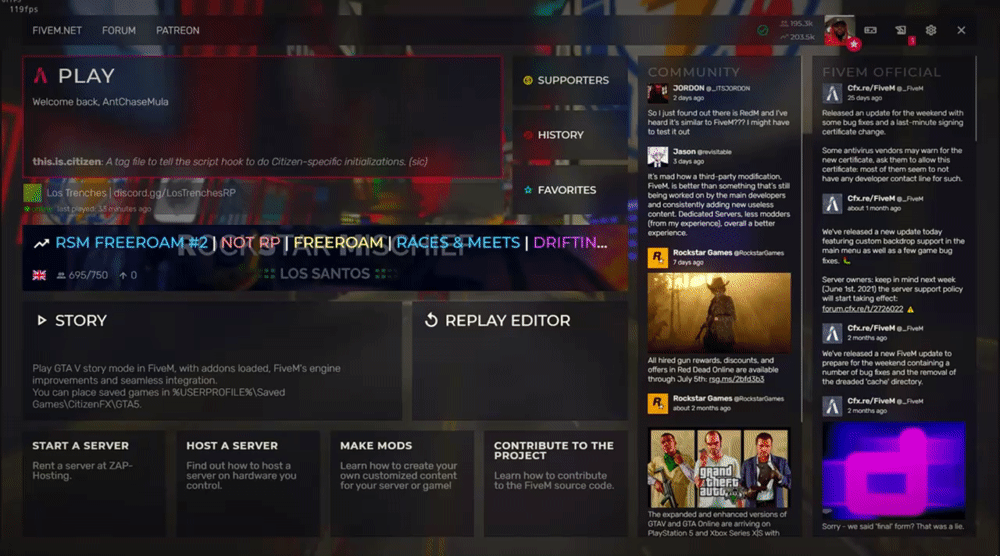Click the green service status checkmark icon

tap(762, 30)
